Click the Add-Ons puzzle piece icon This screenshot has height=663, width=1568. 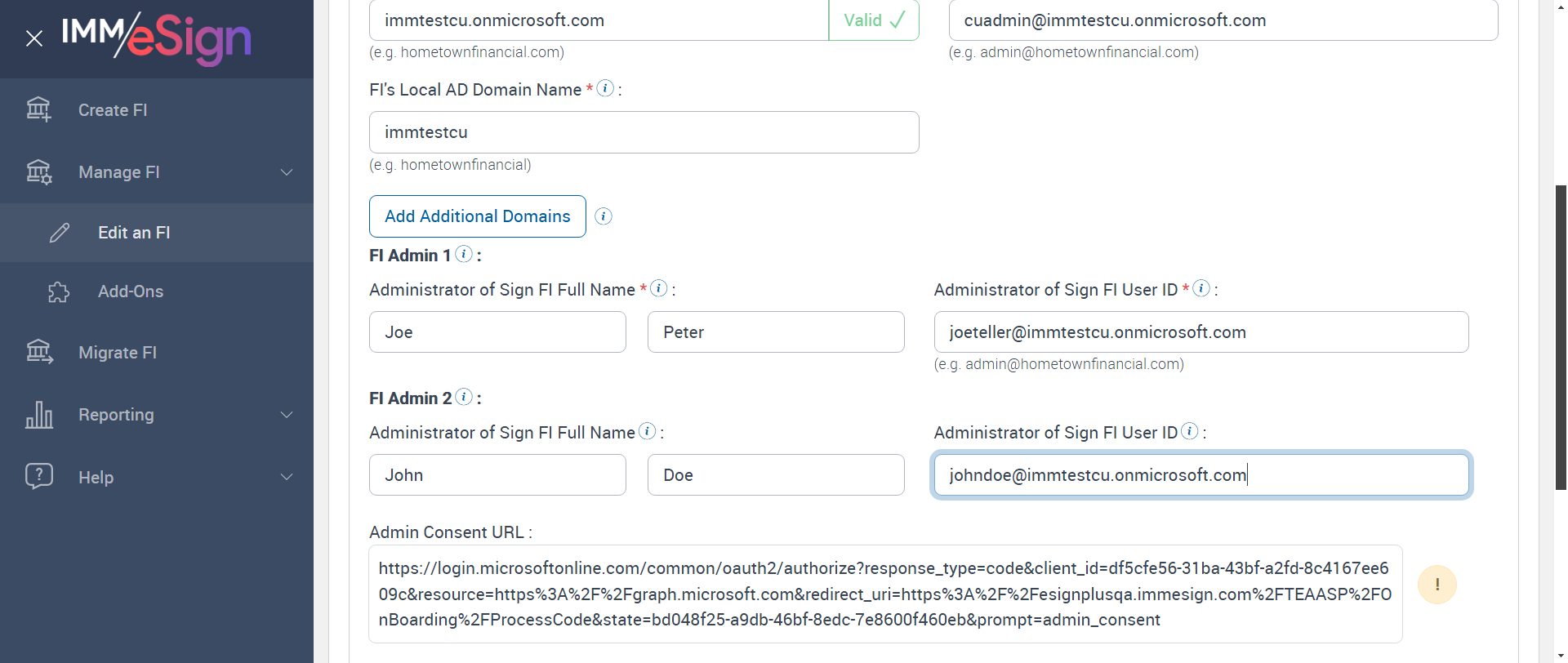click(59, 291)
